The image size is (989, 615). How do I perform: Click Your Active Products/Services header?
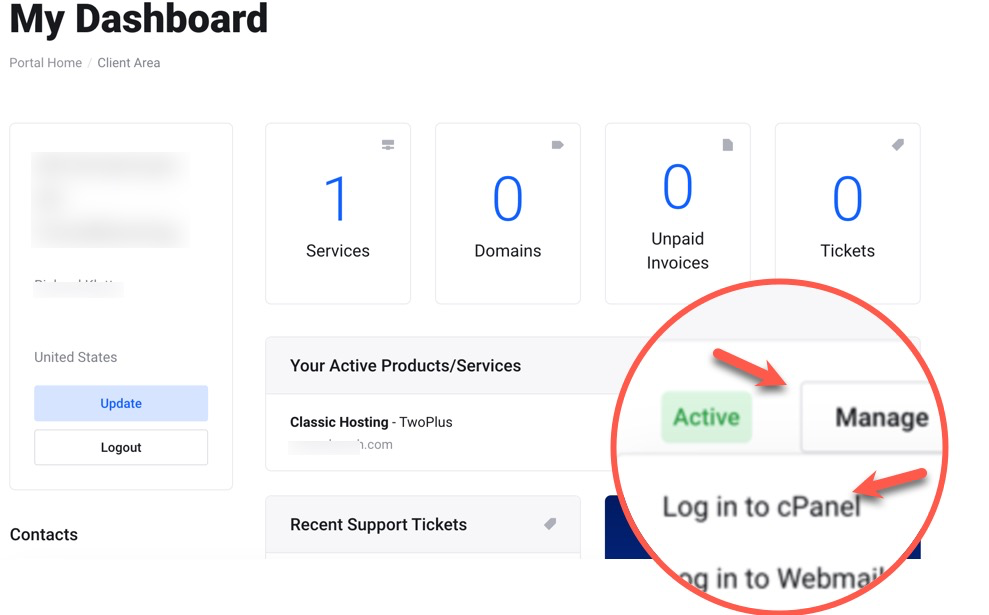tap(405, 366)
